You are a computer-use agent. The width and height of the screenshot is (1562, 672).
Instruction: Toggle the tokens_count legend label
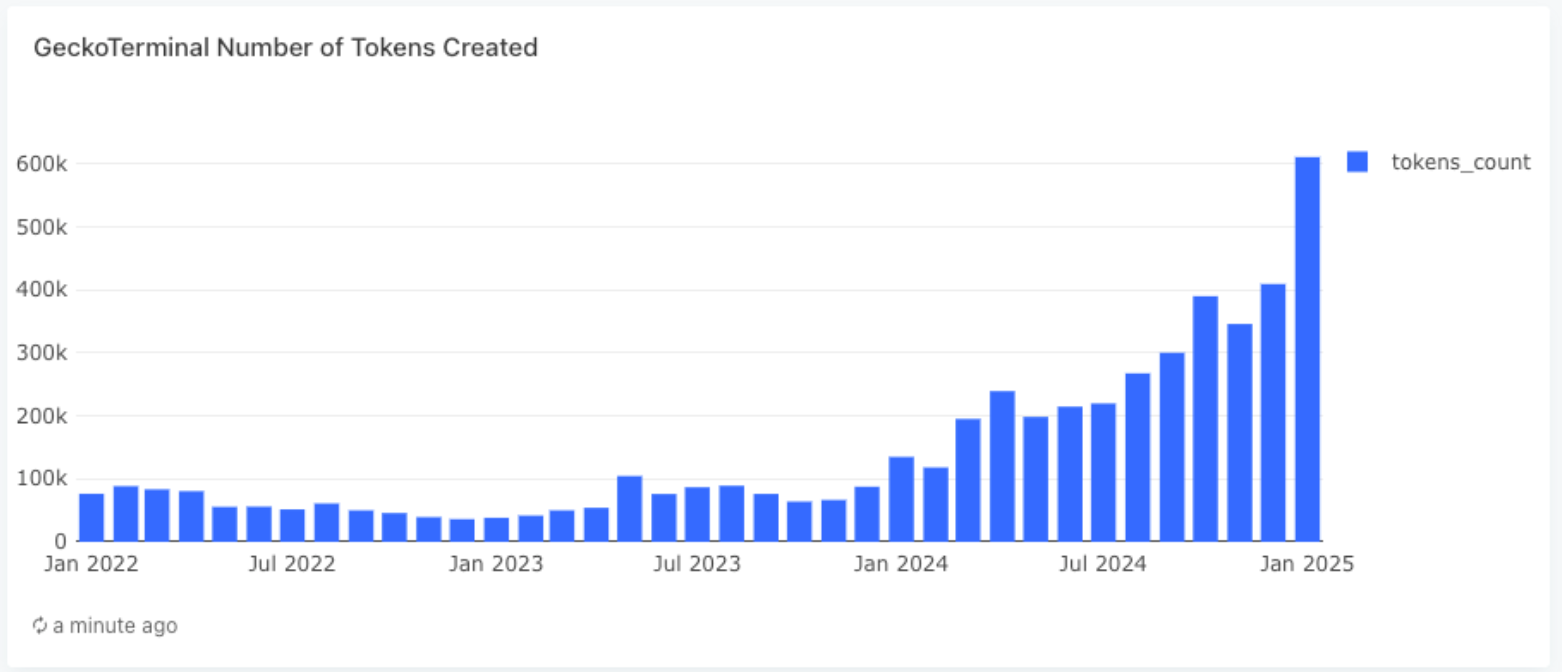tap(1460, 163)
